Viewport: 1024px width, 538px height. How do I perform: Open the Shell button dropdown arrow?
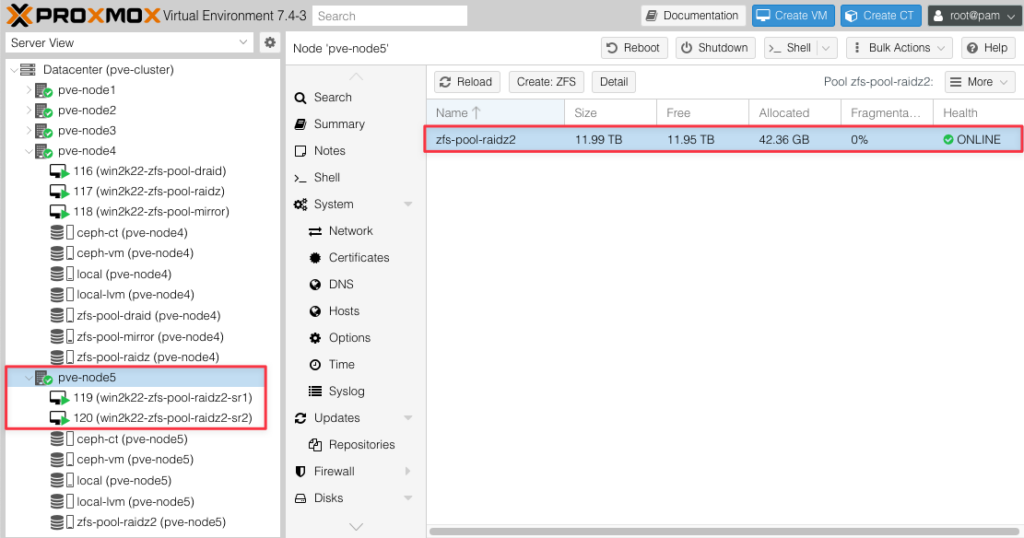pyautogui.click(x=826, y=48)
